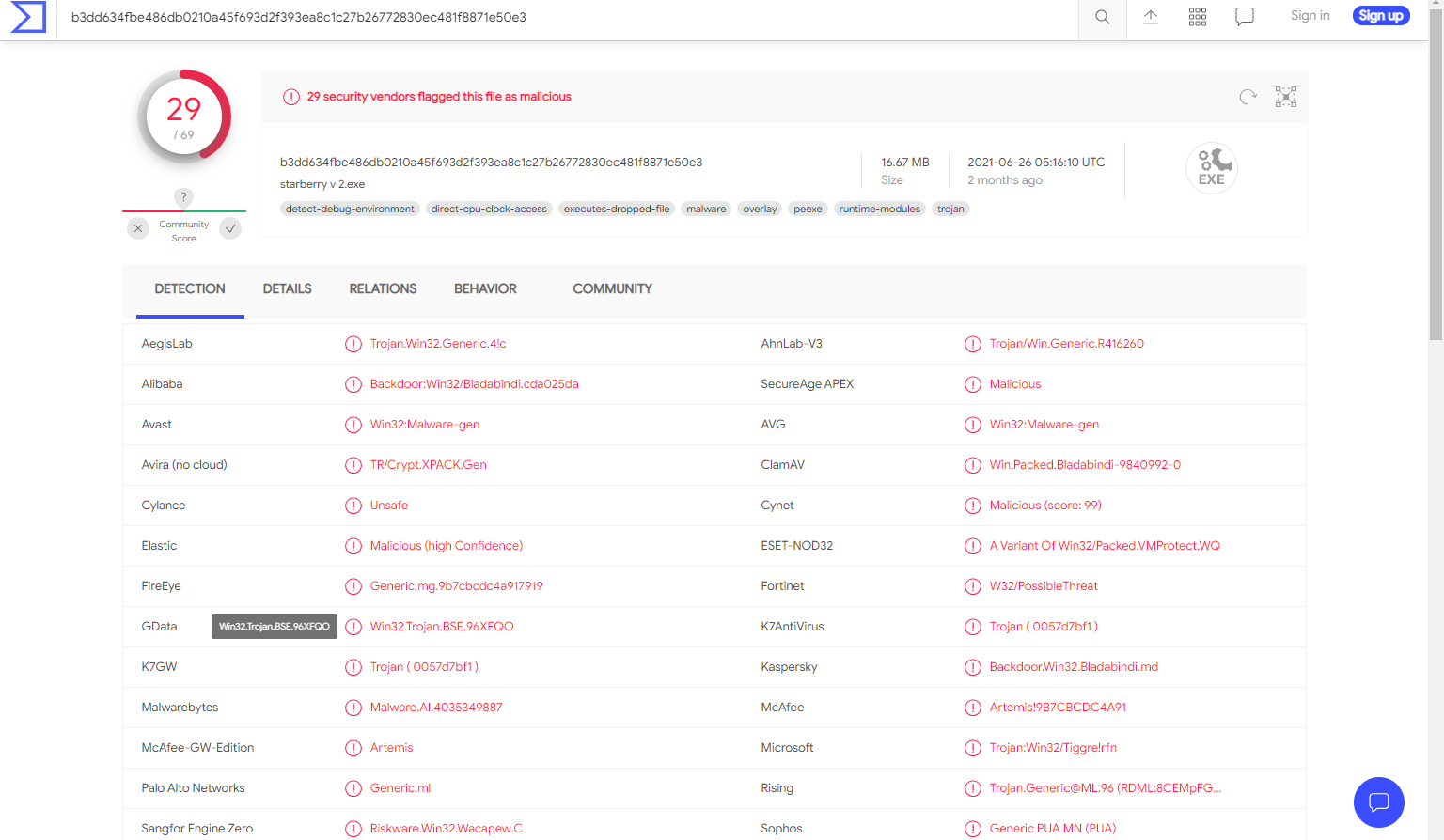1444x840 pixels.
Task: Click the Artemis!9B7CBCDC4A91 result
Action: (1058, 708)
